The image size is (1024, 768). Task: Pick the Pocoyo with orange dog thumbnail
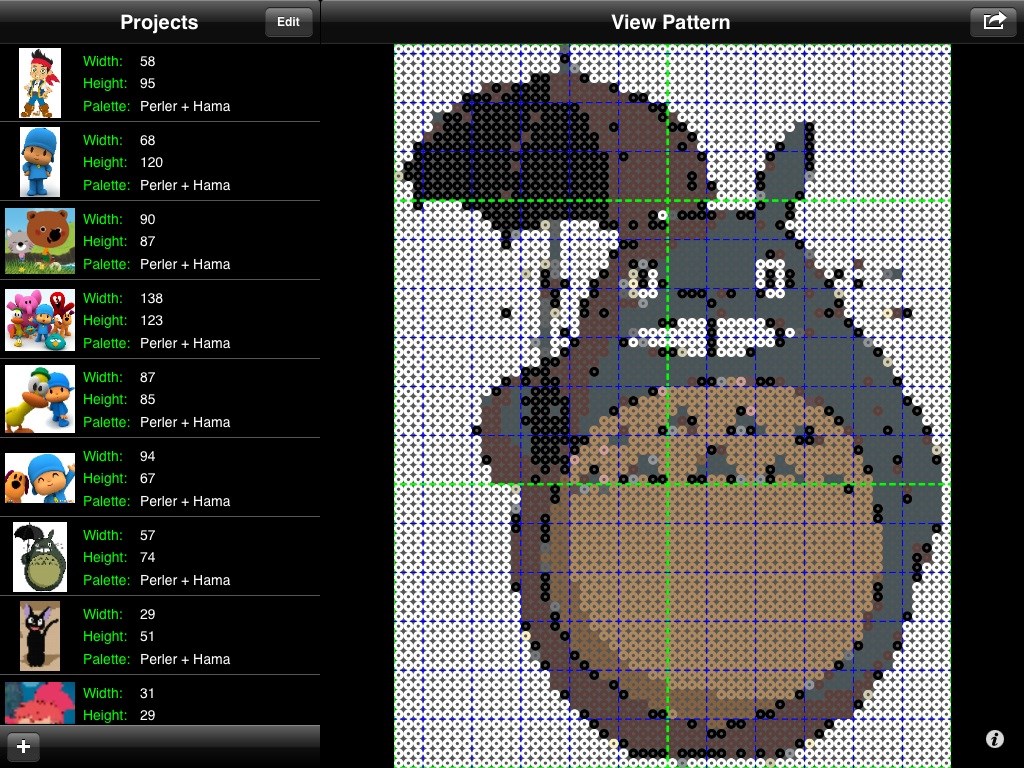(x=40, y=478)
